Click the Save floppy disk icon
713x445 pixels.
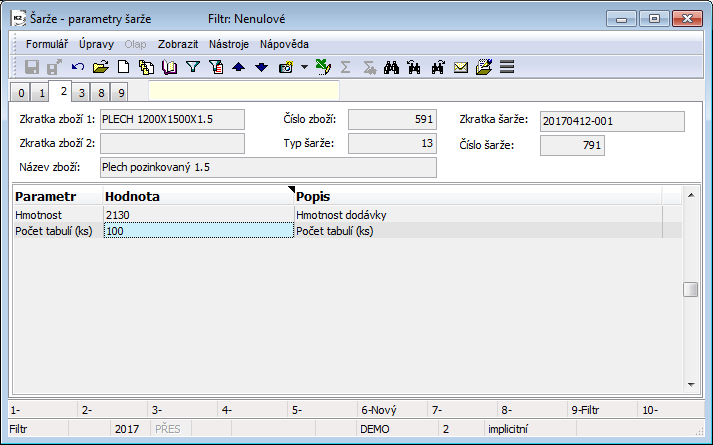click(x=31, y=67)
